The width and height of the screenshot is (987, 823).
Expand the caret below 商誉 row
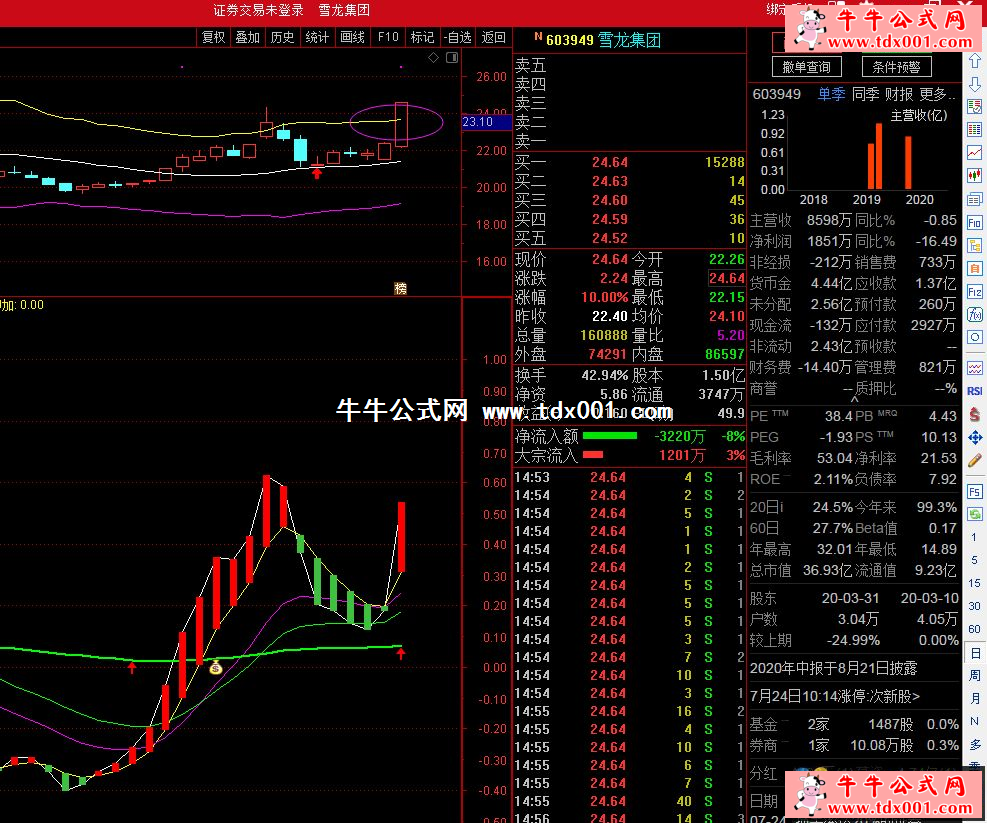[x=855, y=399]
